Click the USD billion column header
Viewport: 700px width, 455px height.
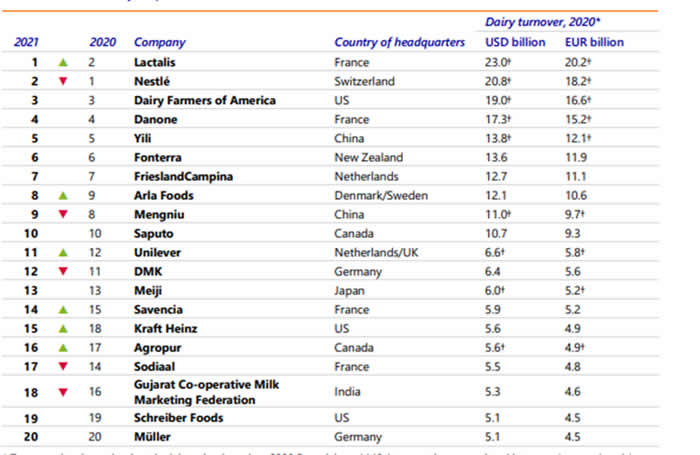coord(515,42)
